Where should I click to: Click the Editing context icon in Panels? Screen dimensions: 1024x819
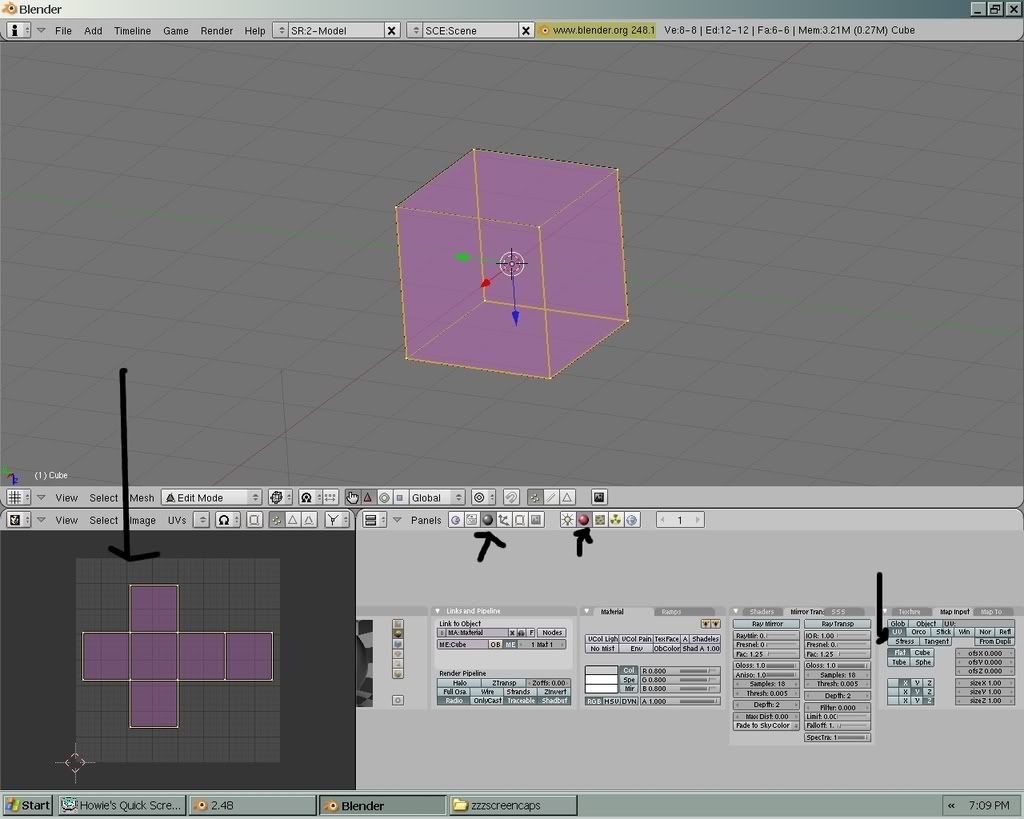coord(520,520)
